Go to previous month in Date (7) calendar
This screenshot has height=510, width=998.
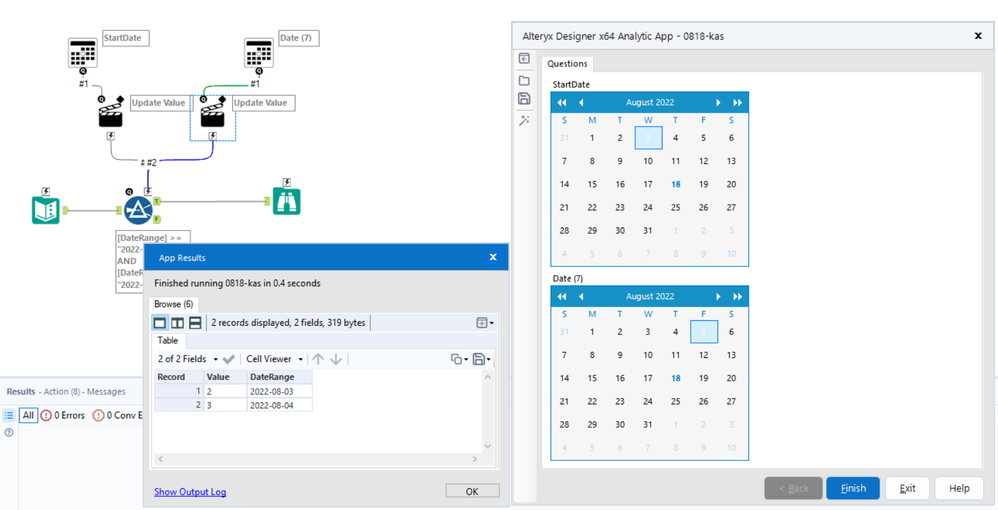tap(580, 297)
